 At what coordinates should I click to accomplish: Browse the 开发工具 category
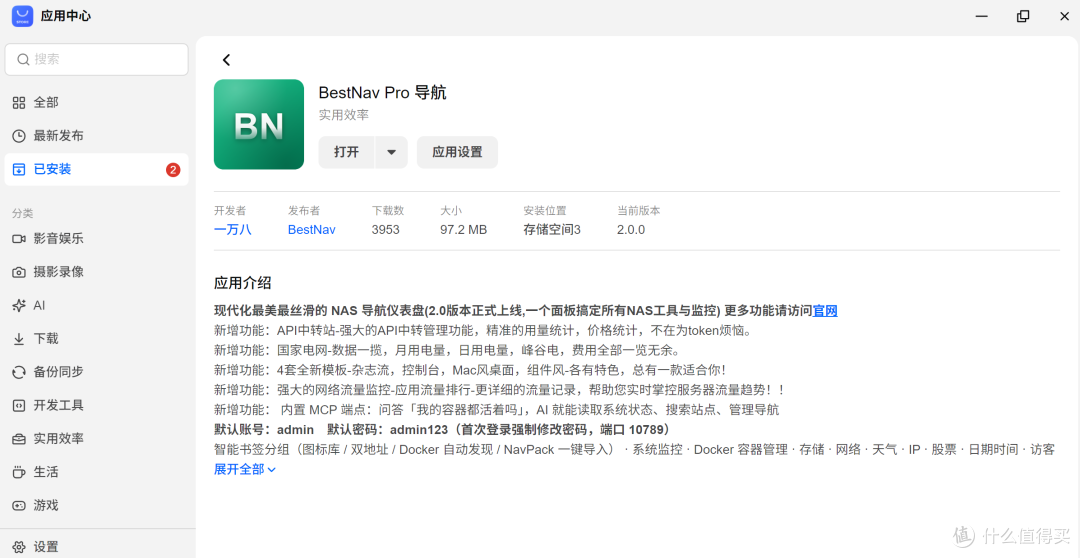[96, 405]
